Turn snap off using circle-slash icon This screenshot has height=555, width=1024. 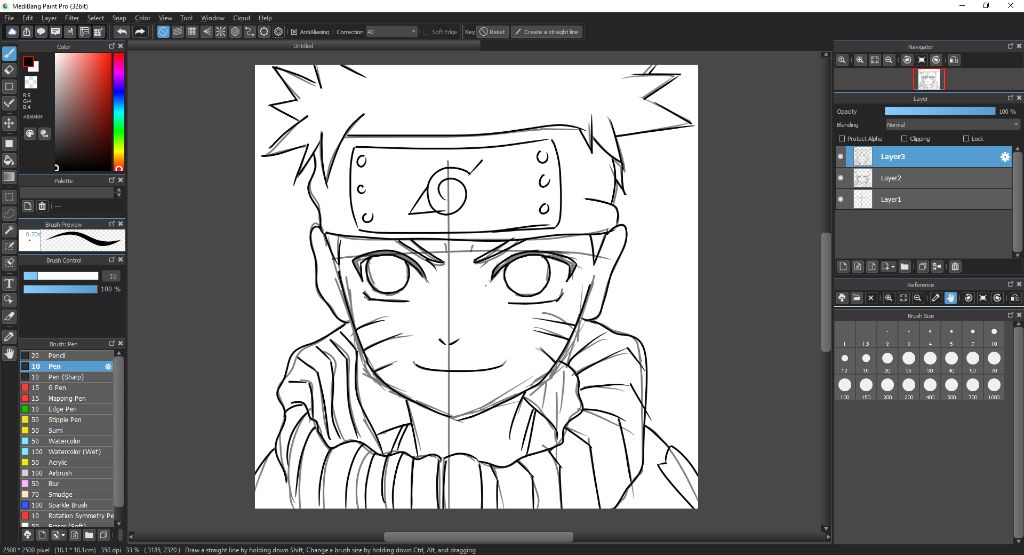(163, 31)
